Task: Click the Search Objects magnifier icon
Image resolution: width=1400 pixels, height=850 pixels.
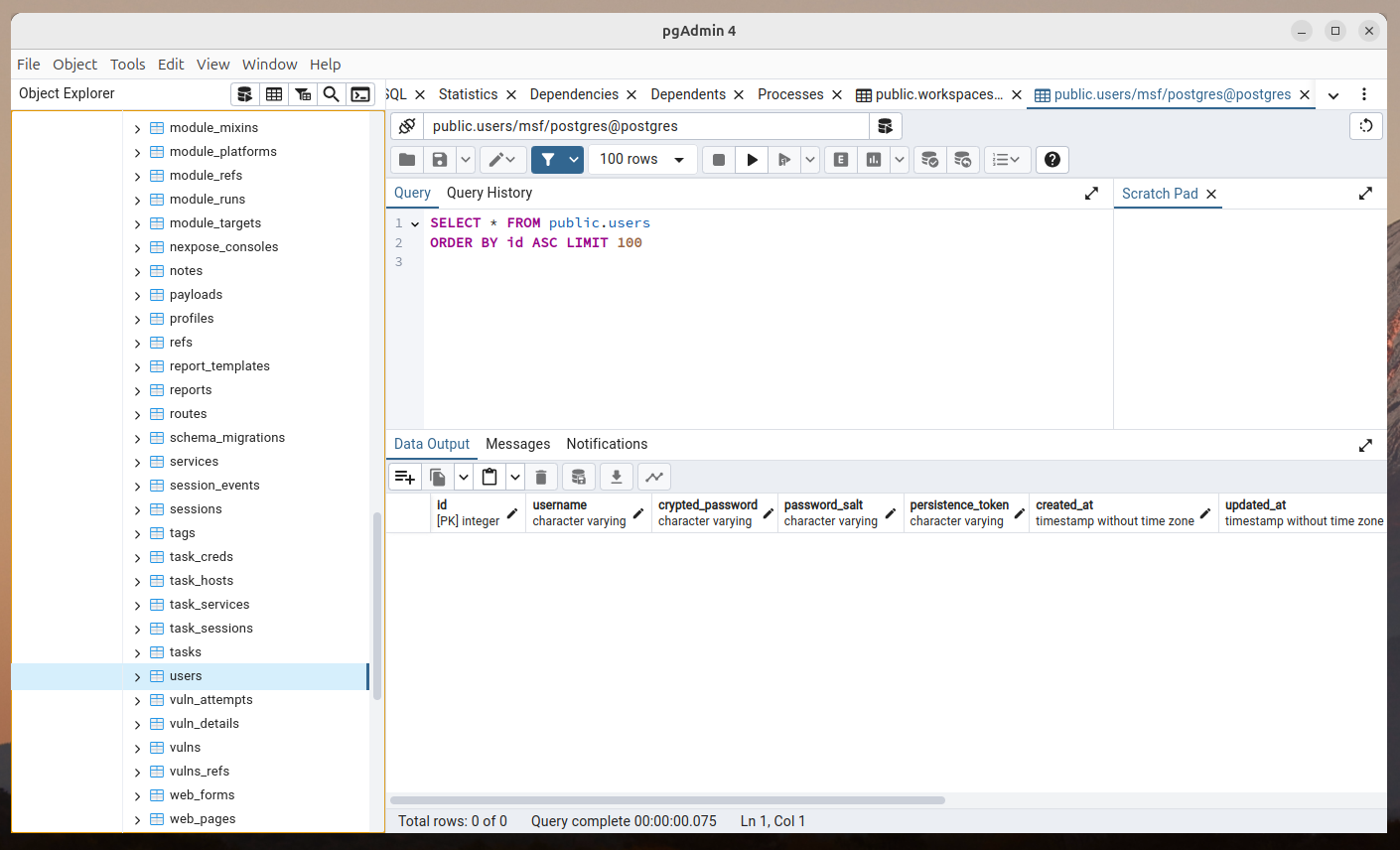Action: [332, 94]
